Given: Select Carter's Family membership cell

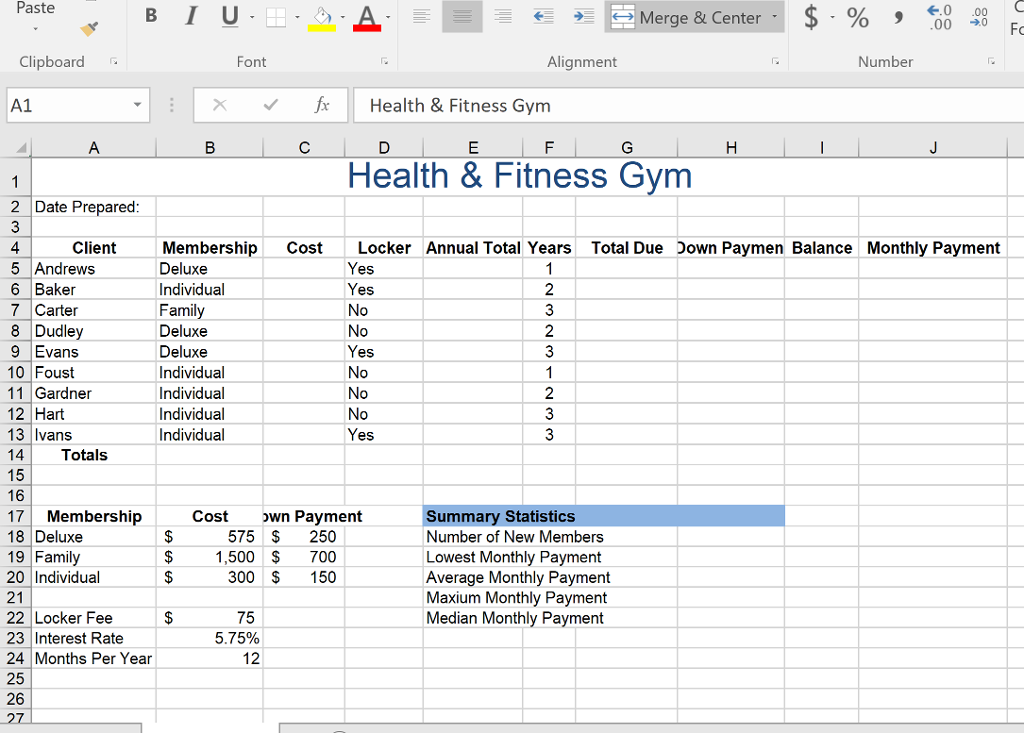Looking at the screenshot, I should [210, 310].
